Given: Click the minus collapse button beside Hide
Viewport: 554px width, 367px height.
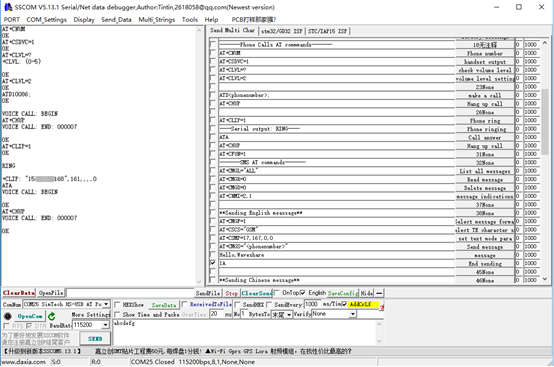Looking at the screenshot, I should (379, 293).
